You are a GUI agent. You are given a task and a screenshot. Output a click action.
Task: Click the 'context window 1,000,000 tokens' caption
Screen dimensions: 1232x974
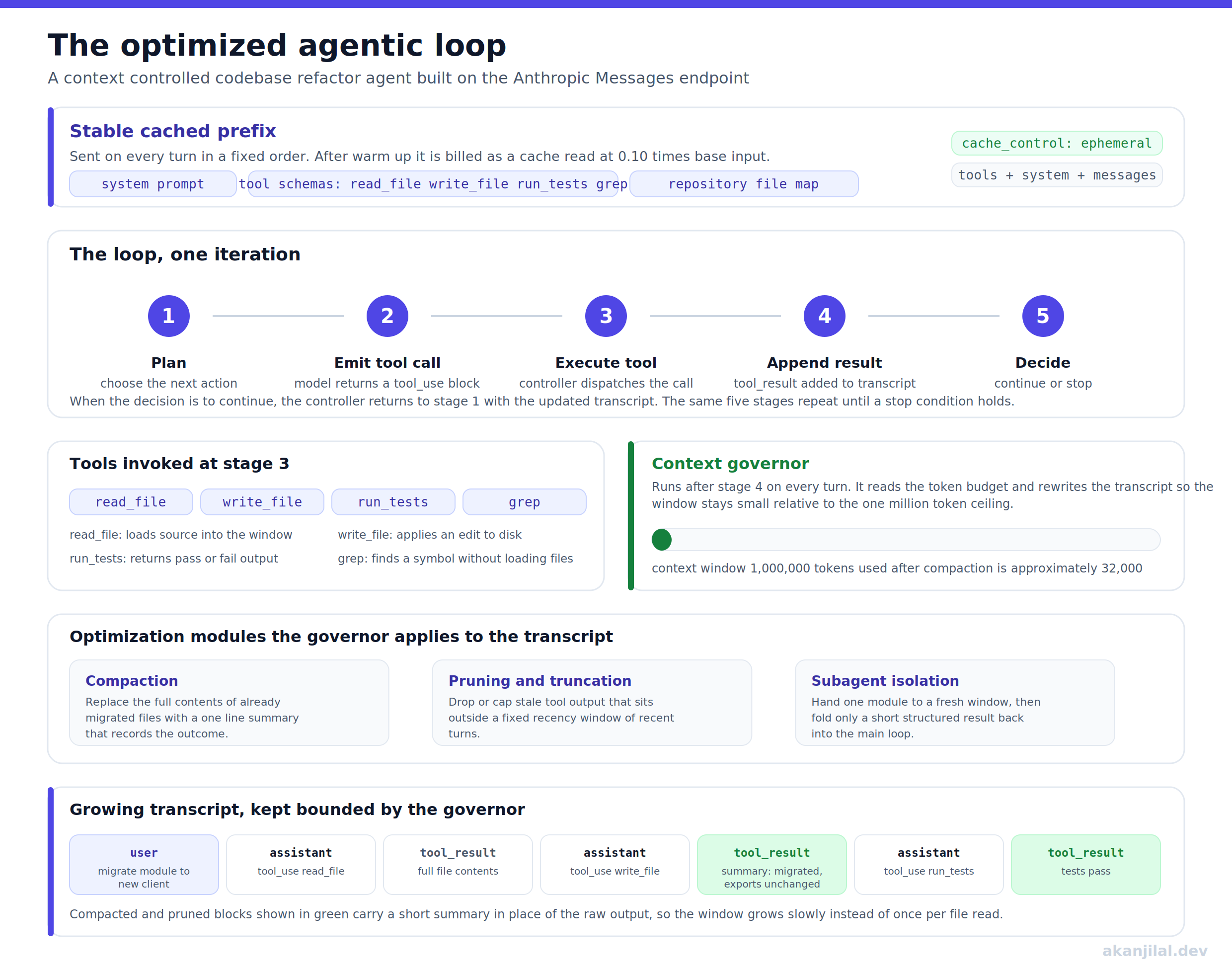897,568
